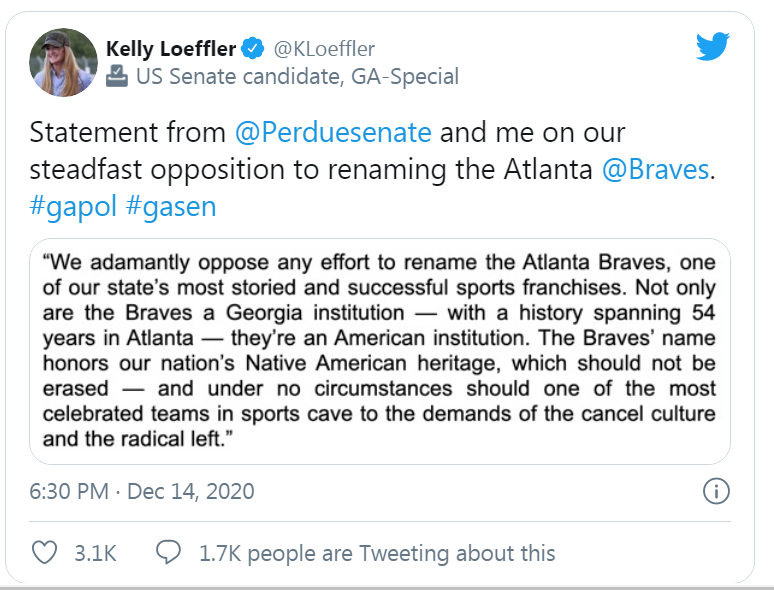Image resolution: width=774 pixels, height=590 pixels.
Task: Click the 6:30 PM Dec 14, 2020 timestamp
Action: click(x=142, y=491)
